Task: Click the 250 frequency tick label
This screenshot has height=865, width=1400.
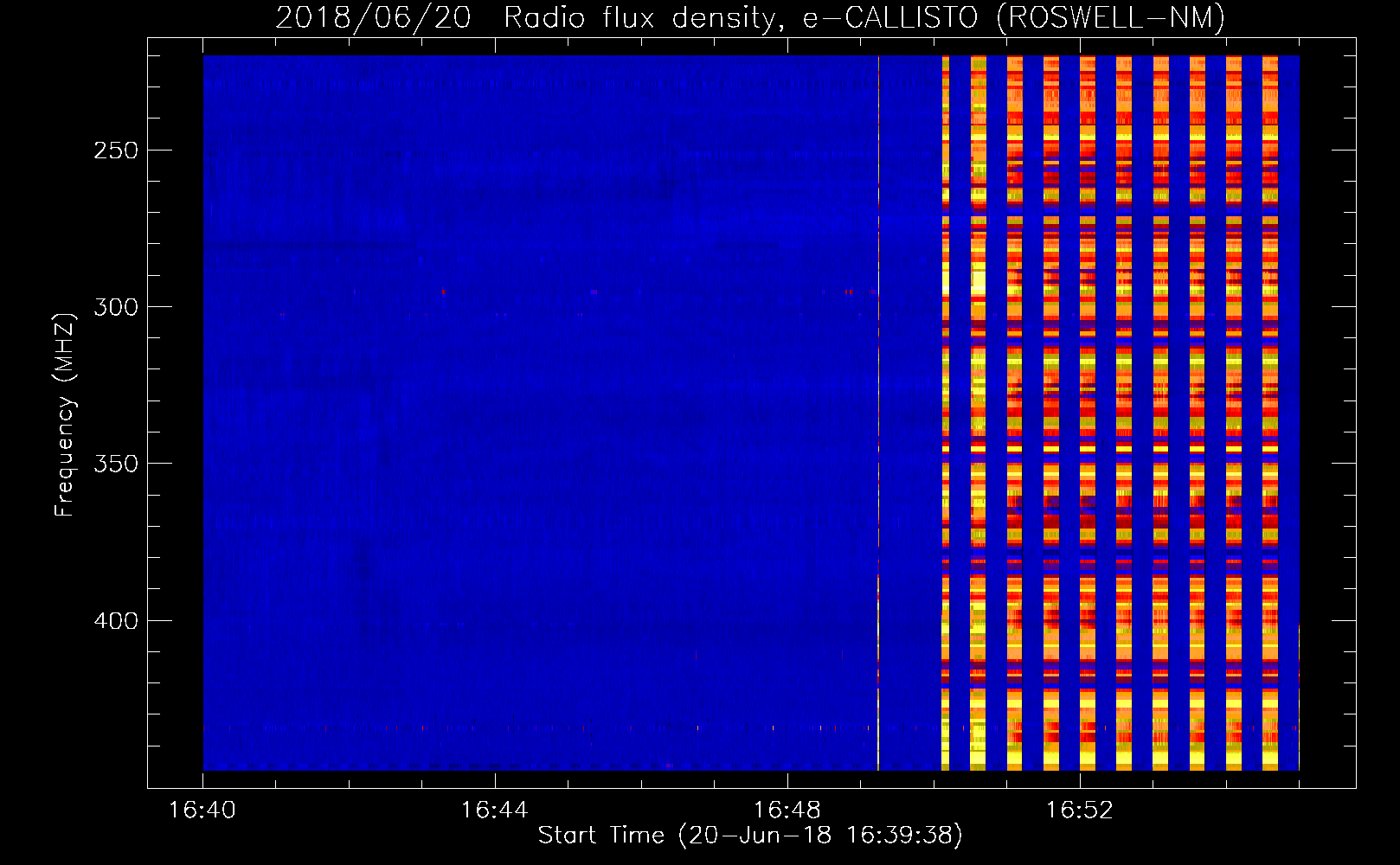Action: point(116,151)
